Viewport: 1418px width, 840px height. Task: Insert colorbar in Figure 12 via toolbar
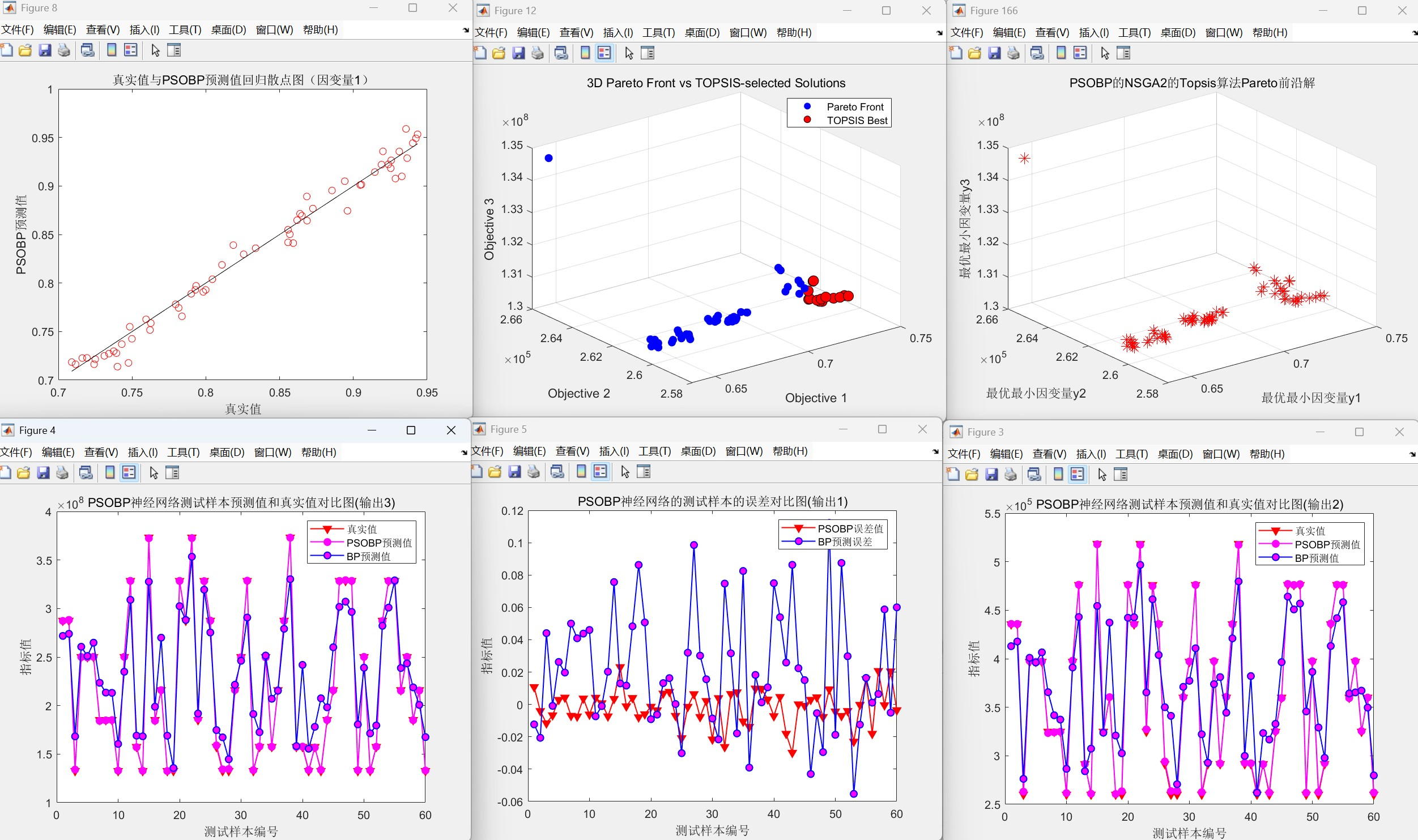coord(585,53)
